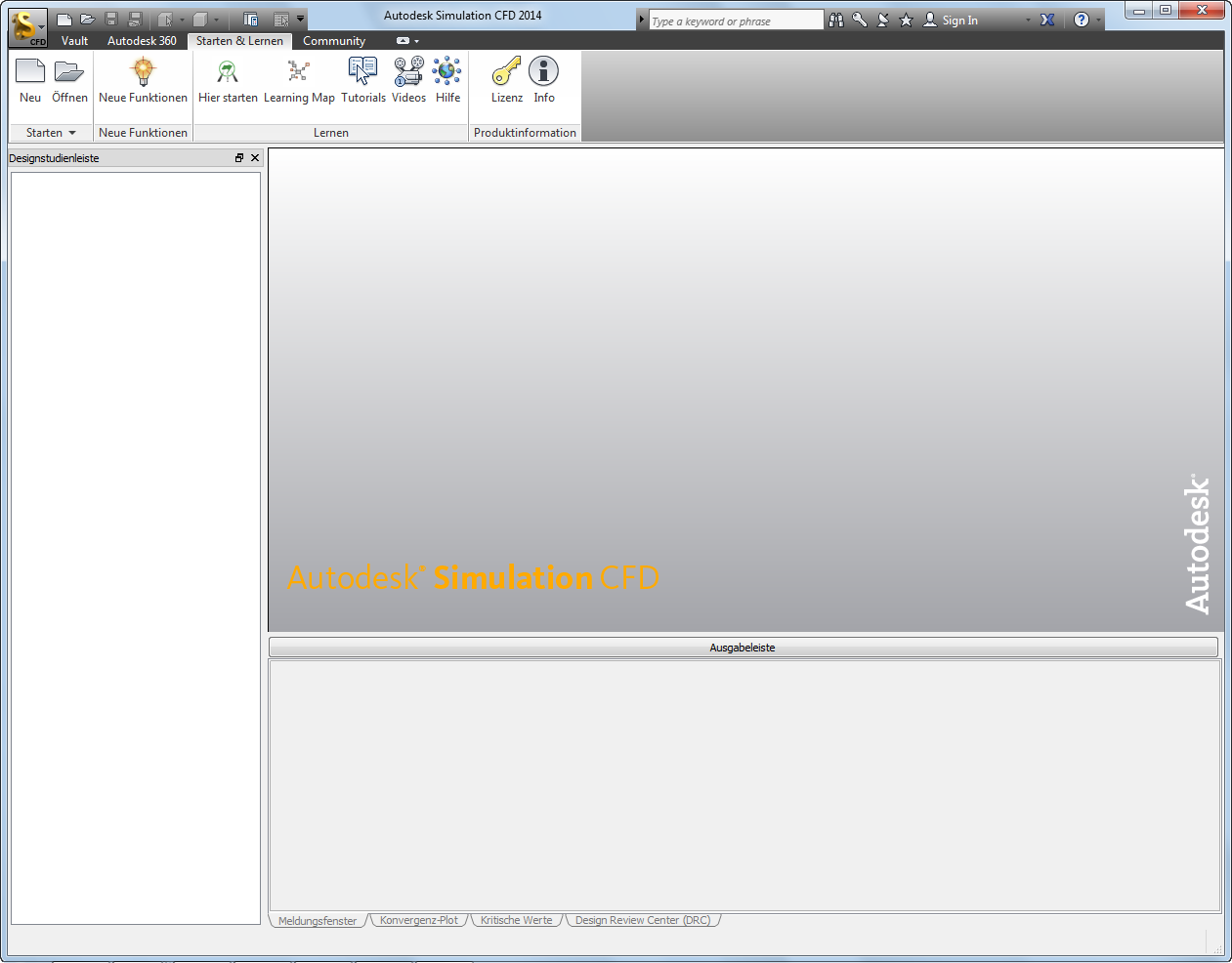Maximize the Autodesk Simulation CFD window
This screenshot has height=963, width=1232.
click(x=1166, y=11)
